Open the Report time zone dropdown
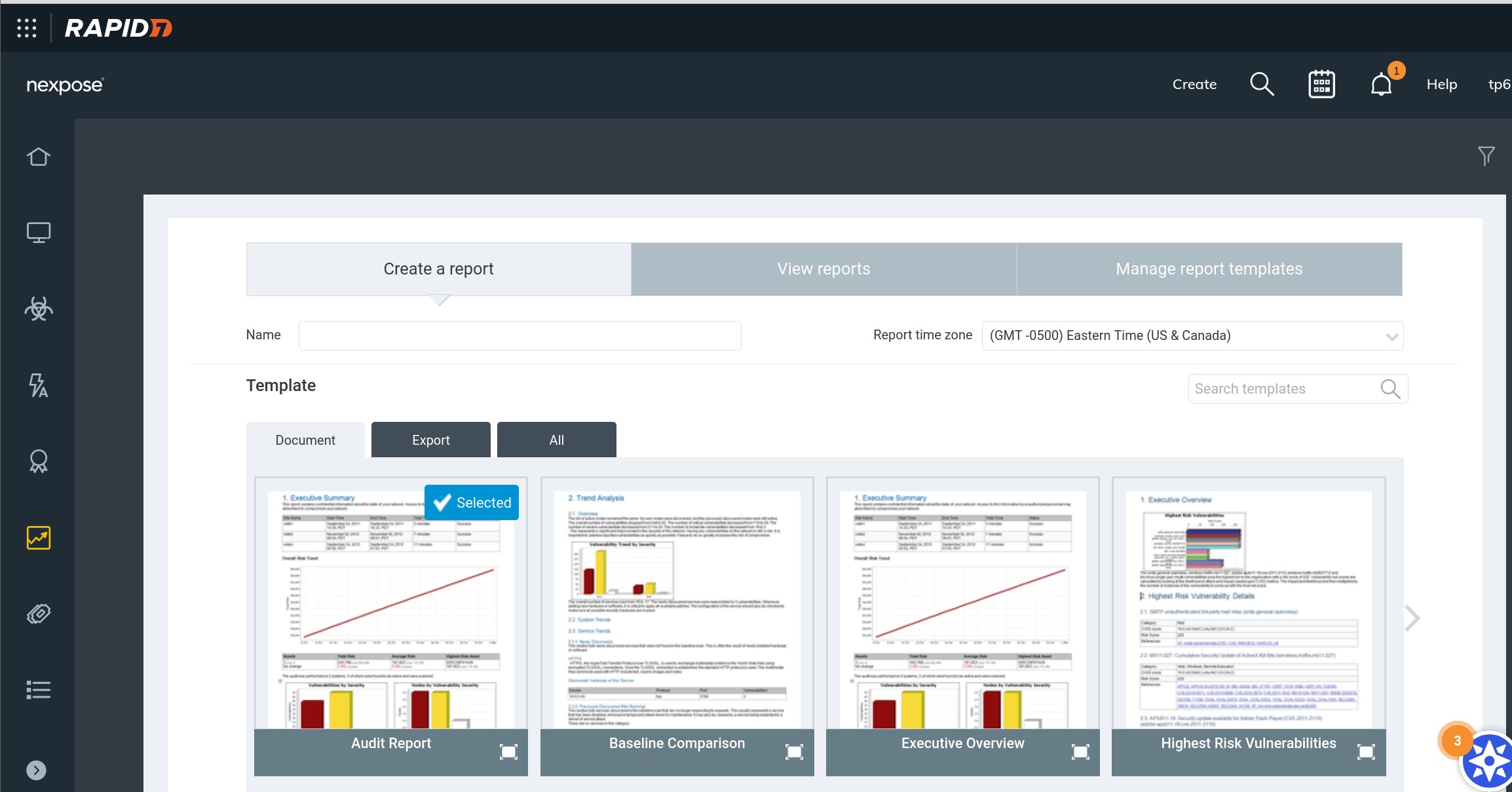The width and height of the screenshot is (1512, 792). pos(1192,335)
